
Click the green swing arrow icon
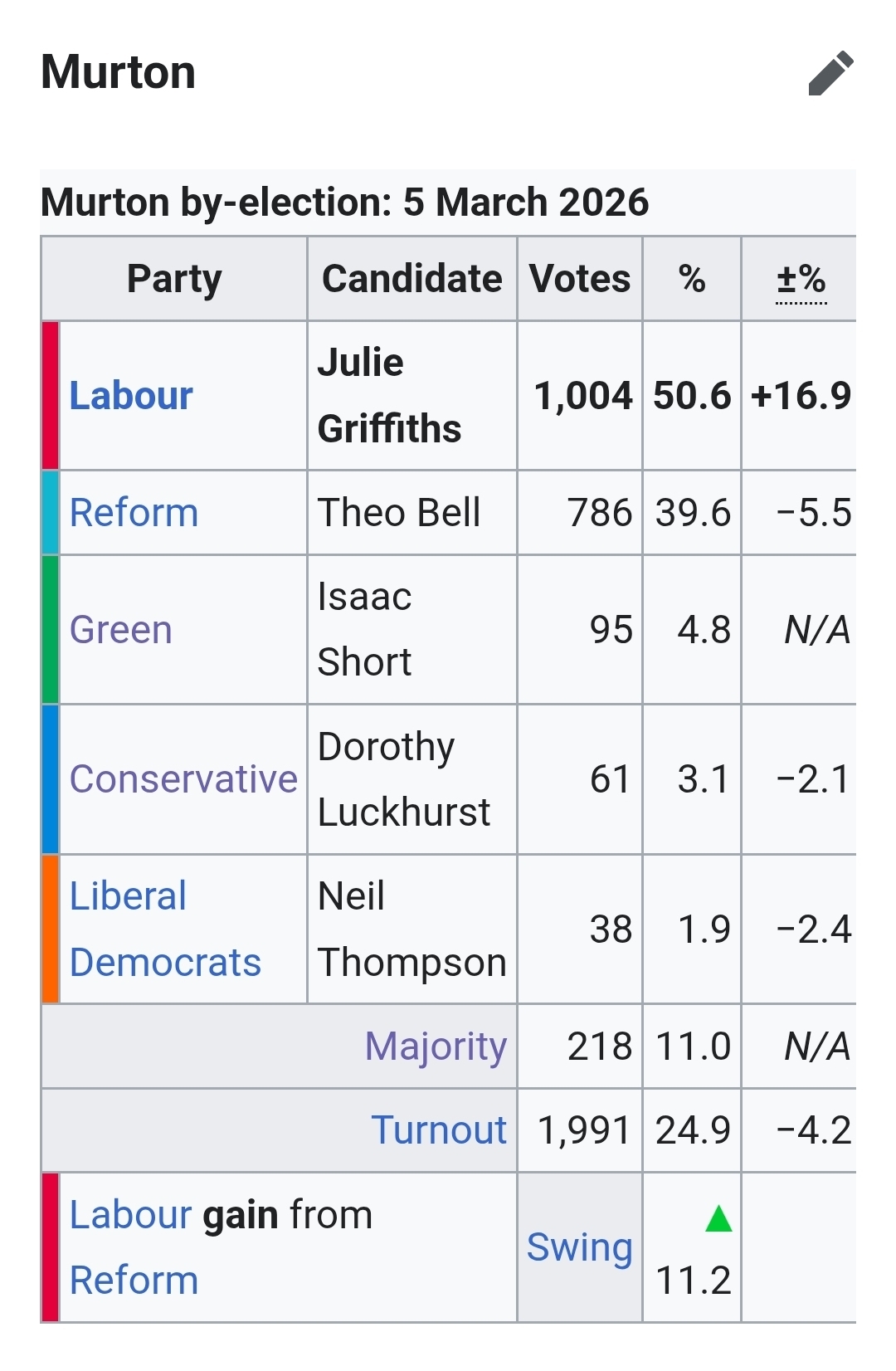[718, 1219]
